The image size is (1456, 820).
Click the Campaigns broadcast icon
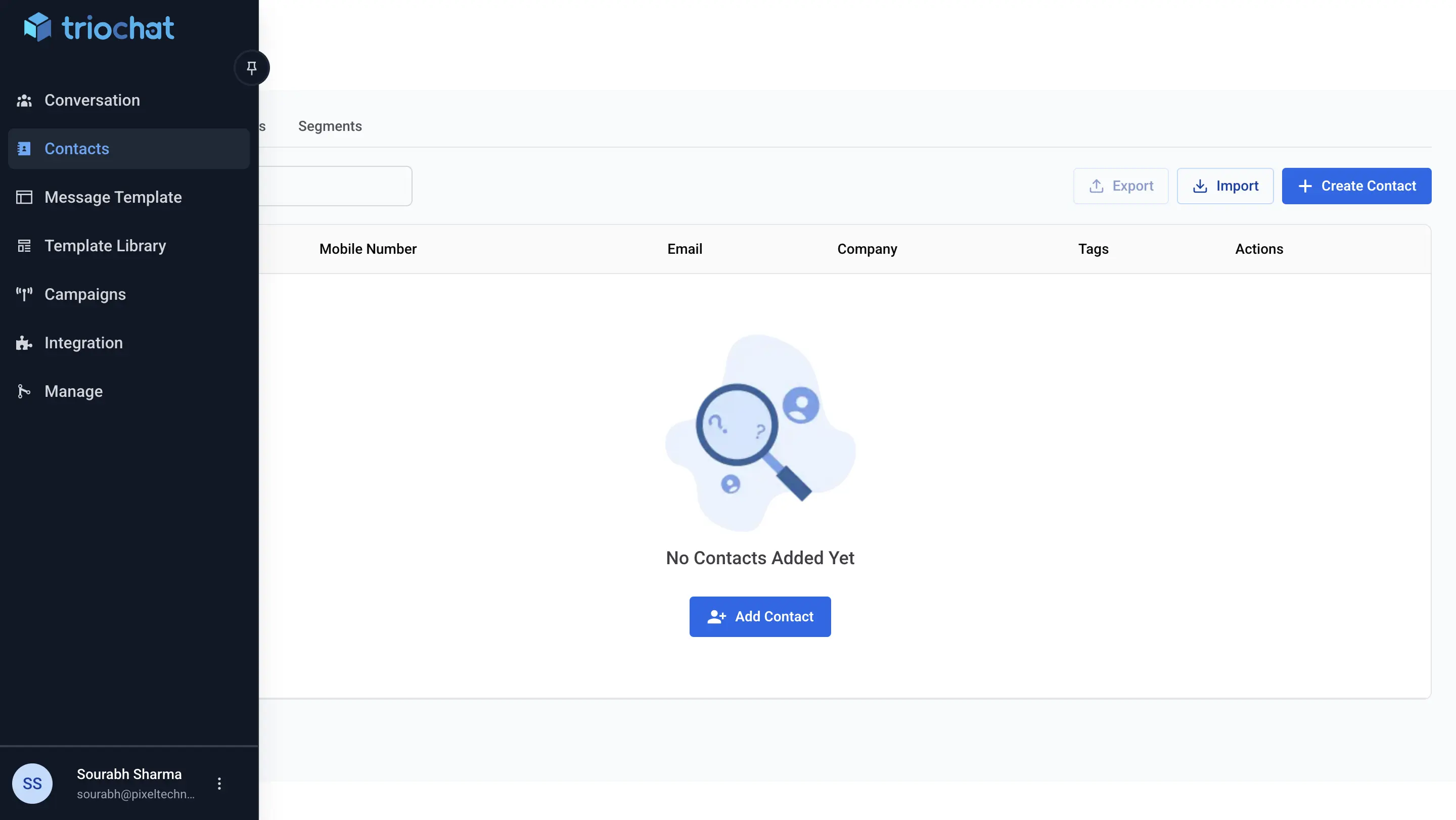click(x=24, y=294)
